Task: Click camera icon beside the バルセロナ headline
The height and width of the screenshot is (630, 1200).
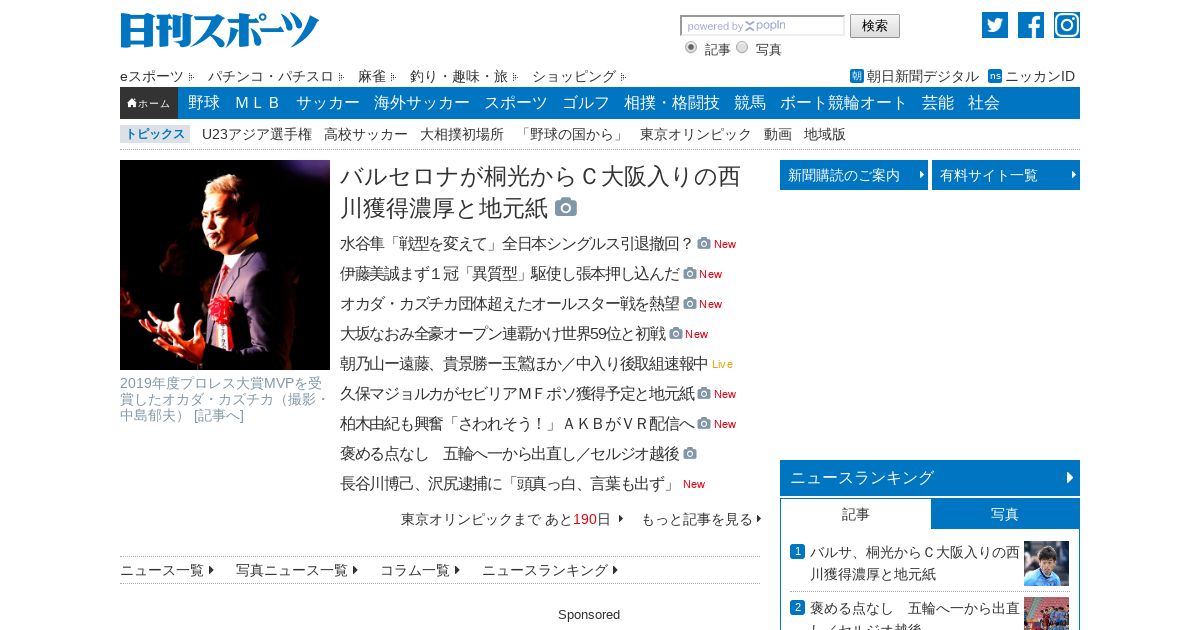Action: [566, 207]
